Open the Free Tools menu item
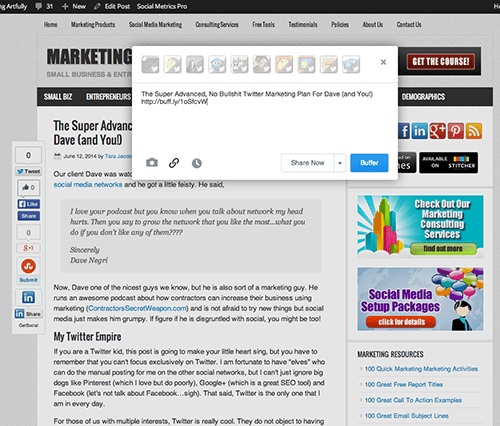Image resolution: width=500 pixels, height=426 pixels. tap(263, 25)
